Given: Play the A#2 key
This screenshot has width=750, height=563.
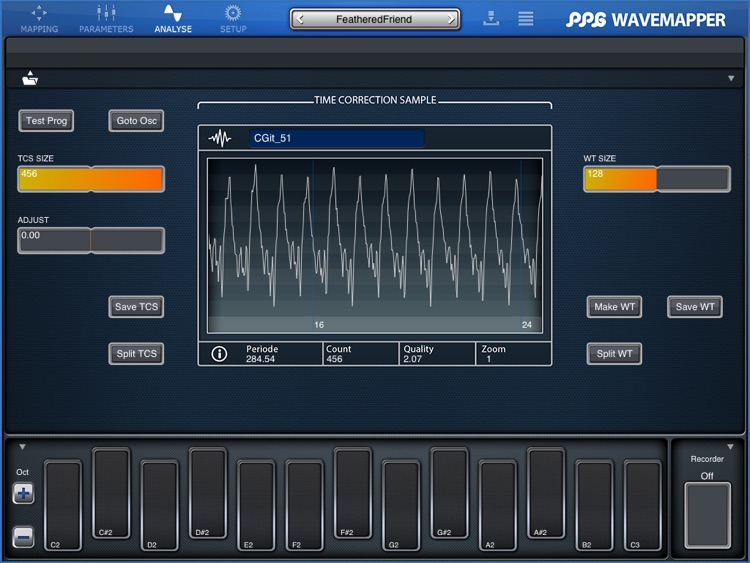Looking at the screenshot, I should click(x=546, y=493).
